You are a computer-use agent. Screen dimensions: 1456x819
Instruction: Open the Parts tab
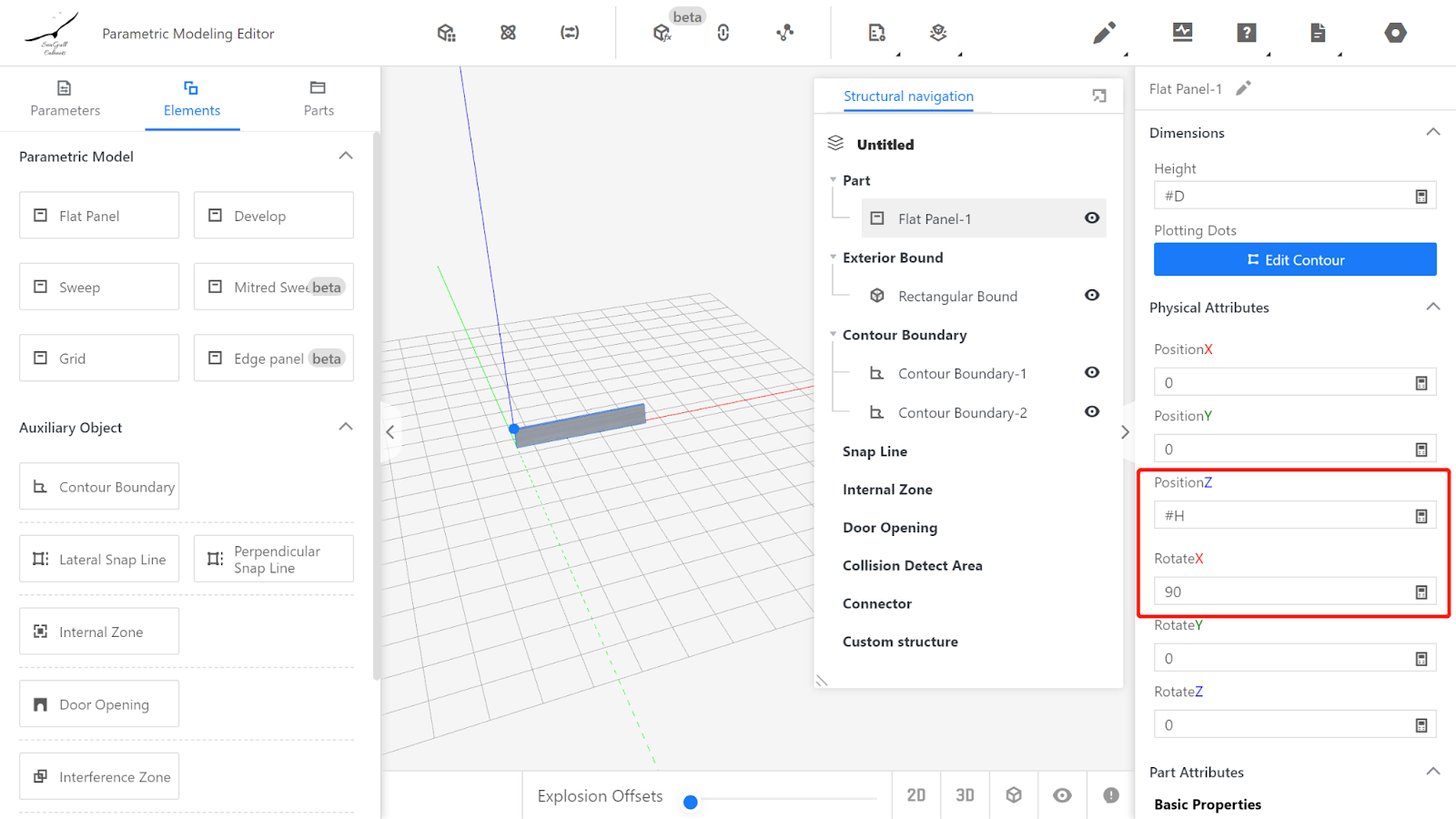point(318,98)
